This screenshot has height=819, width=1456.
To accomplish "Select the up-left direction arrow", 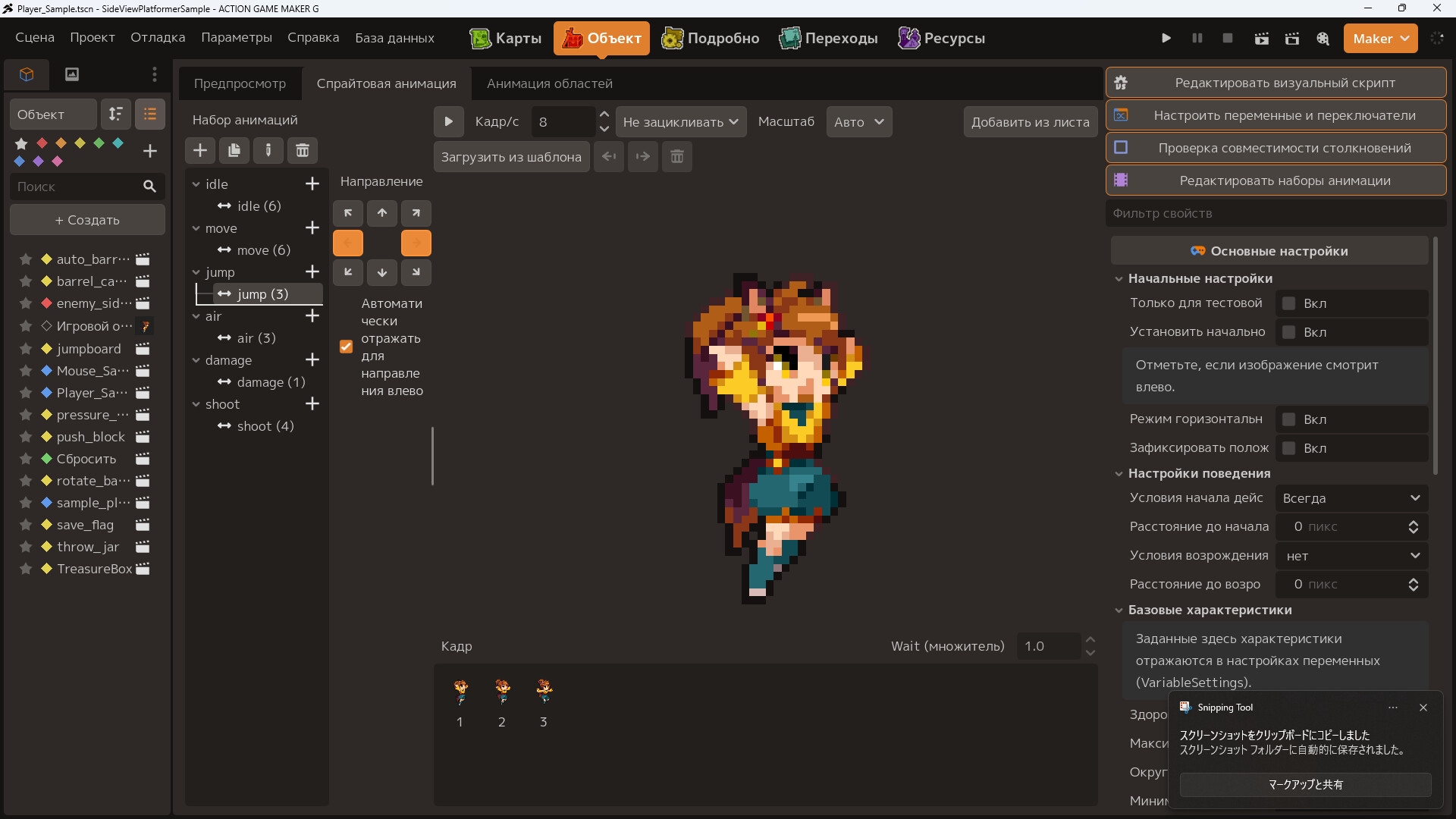I will [348, 213].
